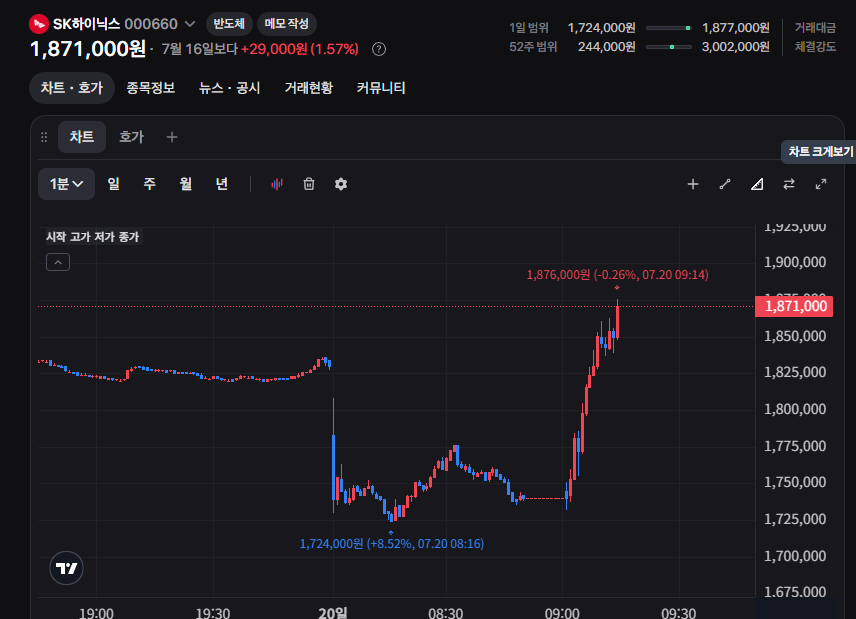Click the 1,724,000원 low price annotation
856x619 pixels.
pos(391,544)
